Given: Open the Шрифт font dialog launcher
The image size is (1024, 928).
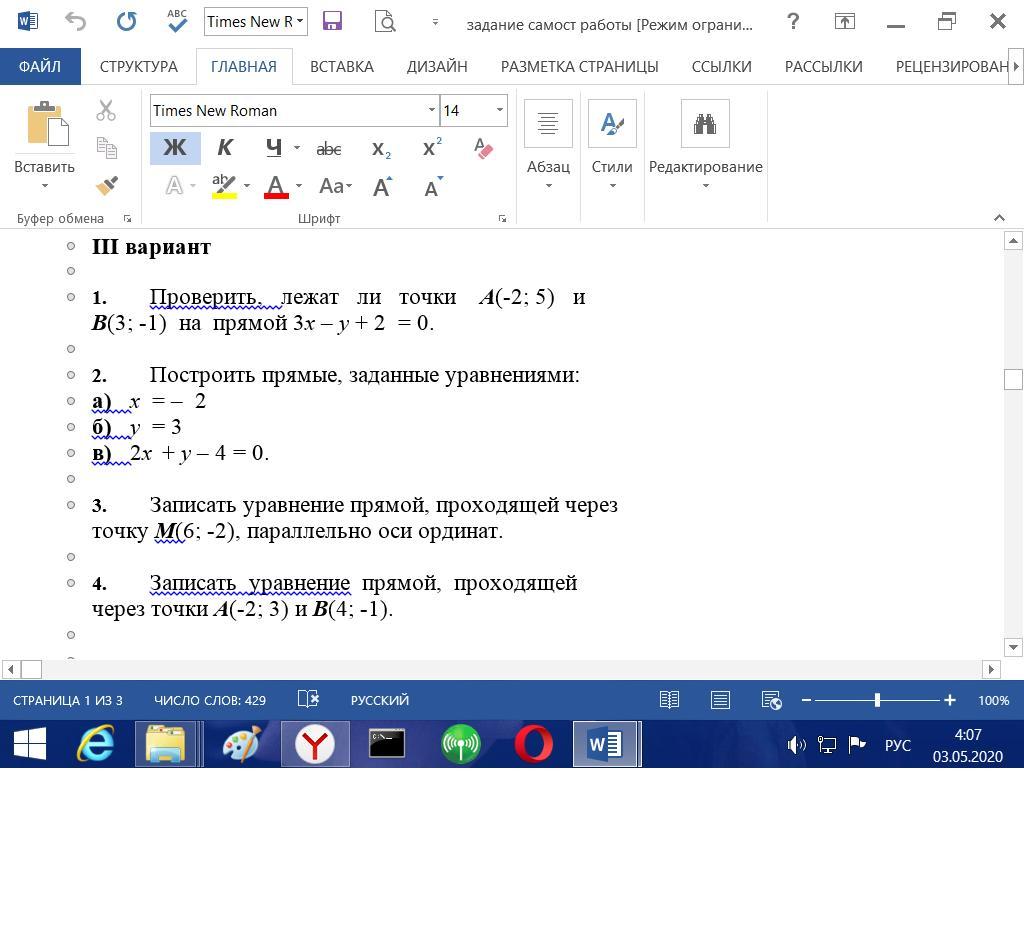Looking at the screenshot, I should pyautogui.click(x=502, y=219).
